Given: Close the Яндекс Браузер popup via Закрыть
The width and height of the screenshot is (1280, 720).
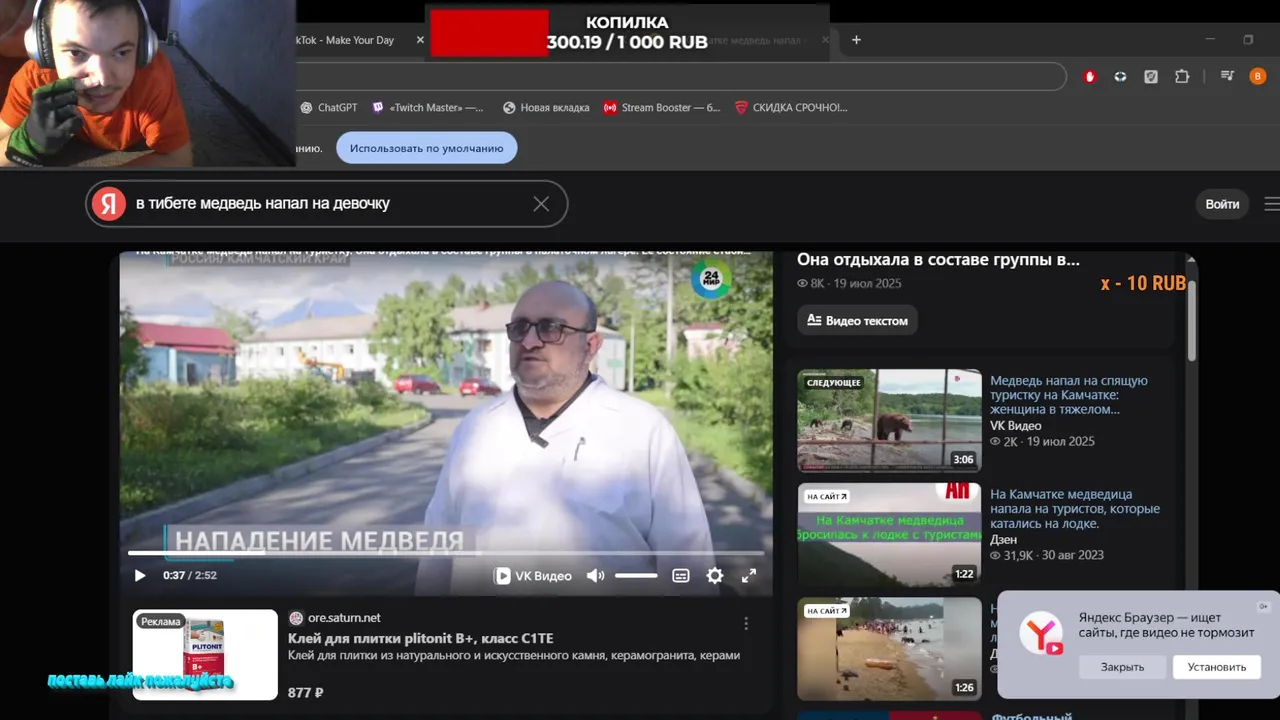Looking at the screenshot, I should [x=1122, y=667].
